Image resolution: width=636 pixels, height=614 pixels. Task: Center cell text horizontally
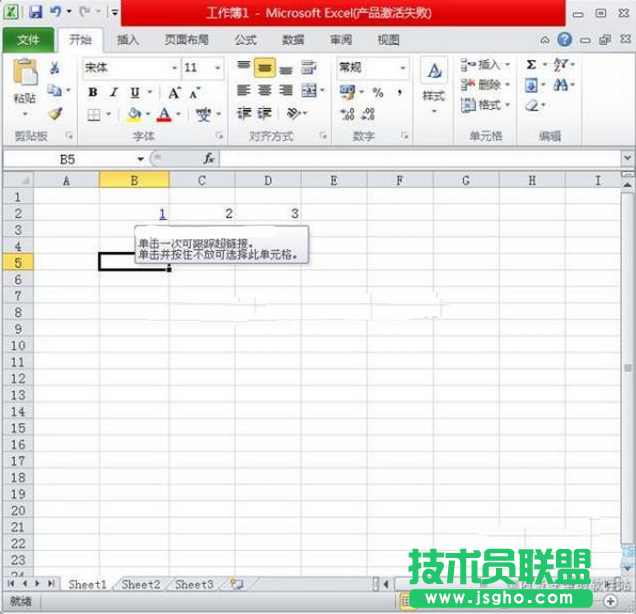point(264,90)
